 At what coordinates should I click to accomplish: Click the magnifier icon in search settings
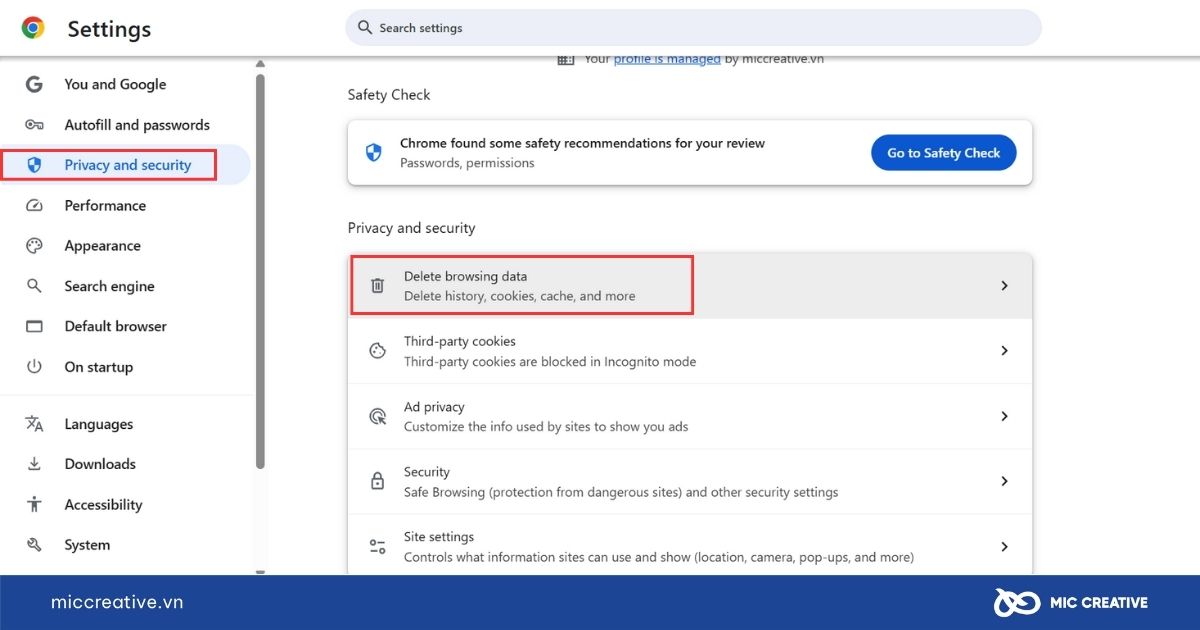365,28
